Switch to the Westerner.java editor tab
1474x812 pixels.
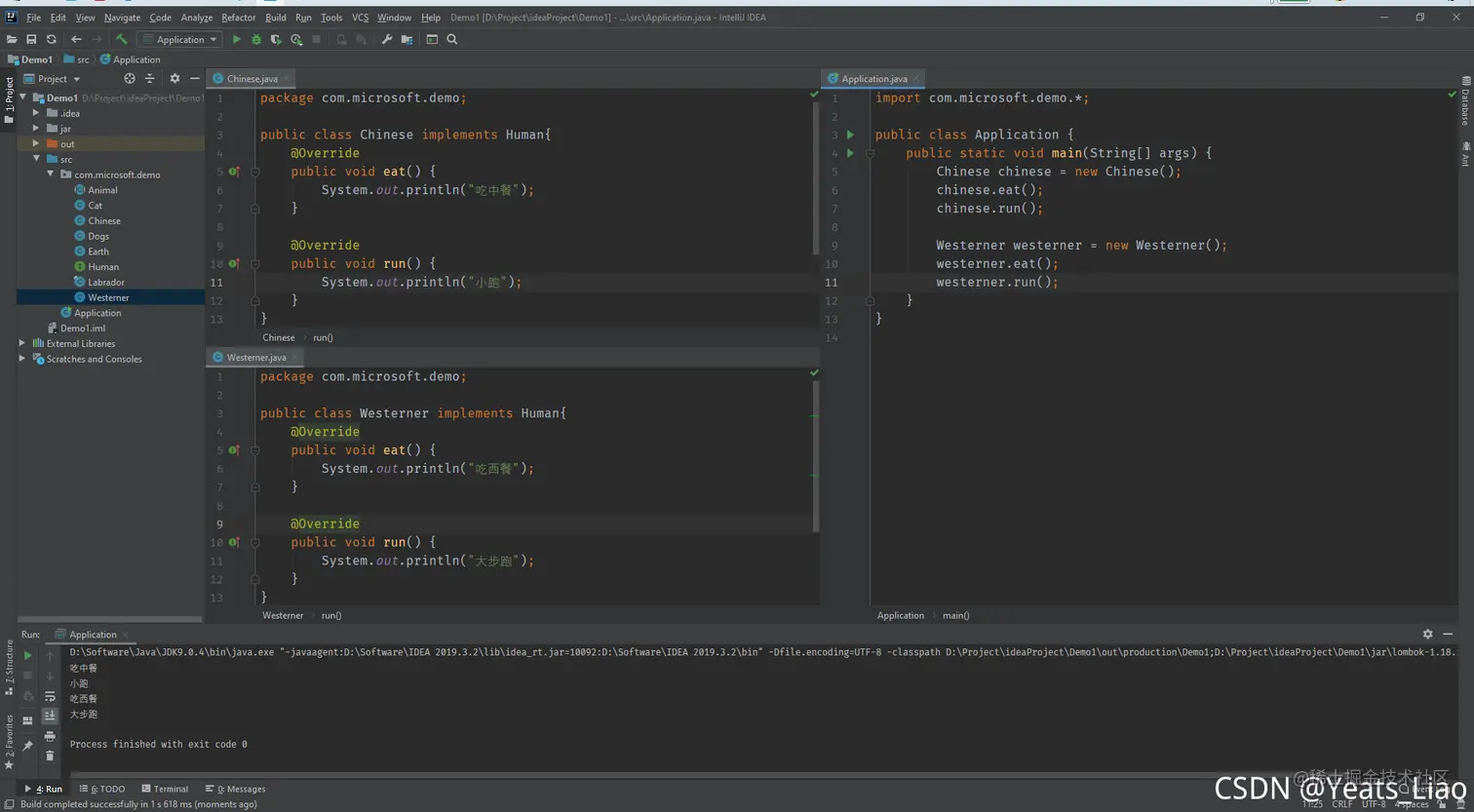[255, 358]
